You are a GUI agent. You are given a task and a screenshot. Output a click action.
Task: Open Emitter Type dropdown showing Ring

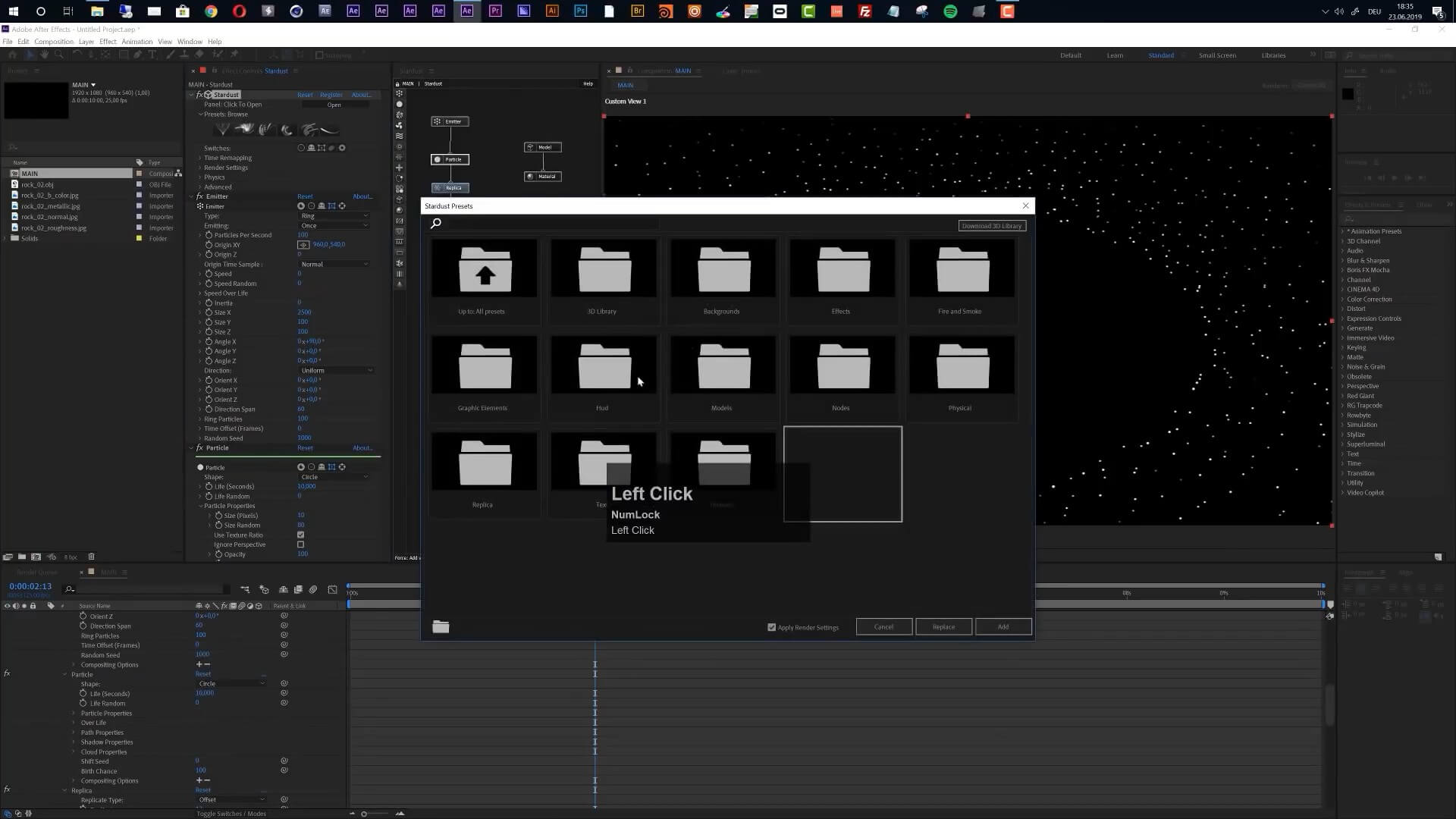click(x=334, y=216)
